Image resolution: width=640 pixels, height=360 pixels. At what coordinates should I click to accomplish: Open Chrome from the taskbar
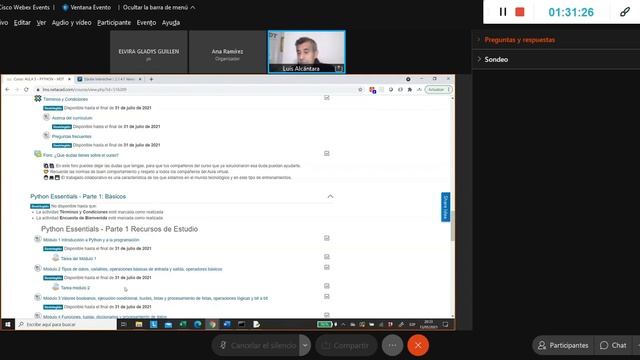coord(212,324)
